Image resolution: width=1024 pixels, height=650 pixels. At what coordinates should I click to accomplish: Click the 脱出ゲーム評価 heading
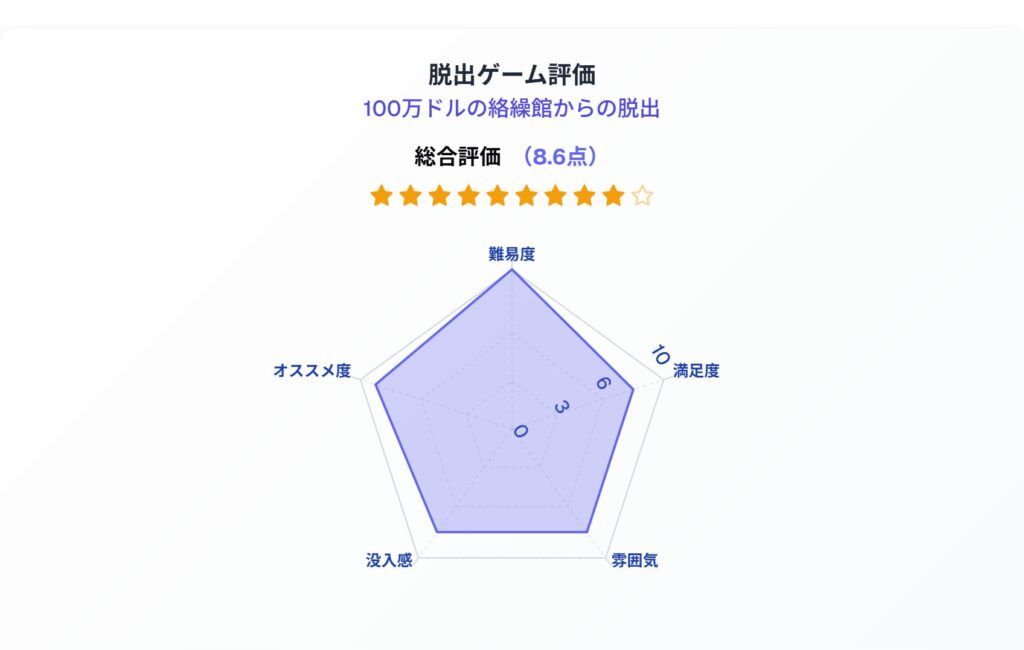[512, 74]
